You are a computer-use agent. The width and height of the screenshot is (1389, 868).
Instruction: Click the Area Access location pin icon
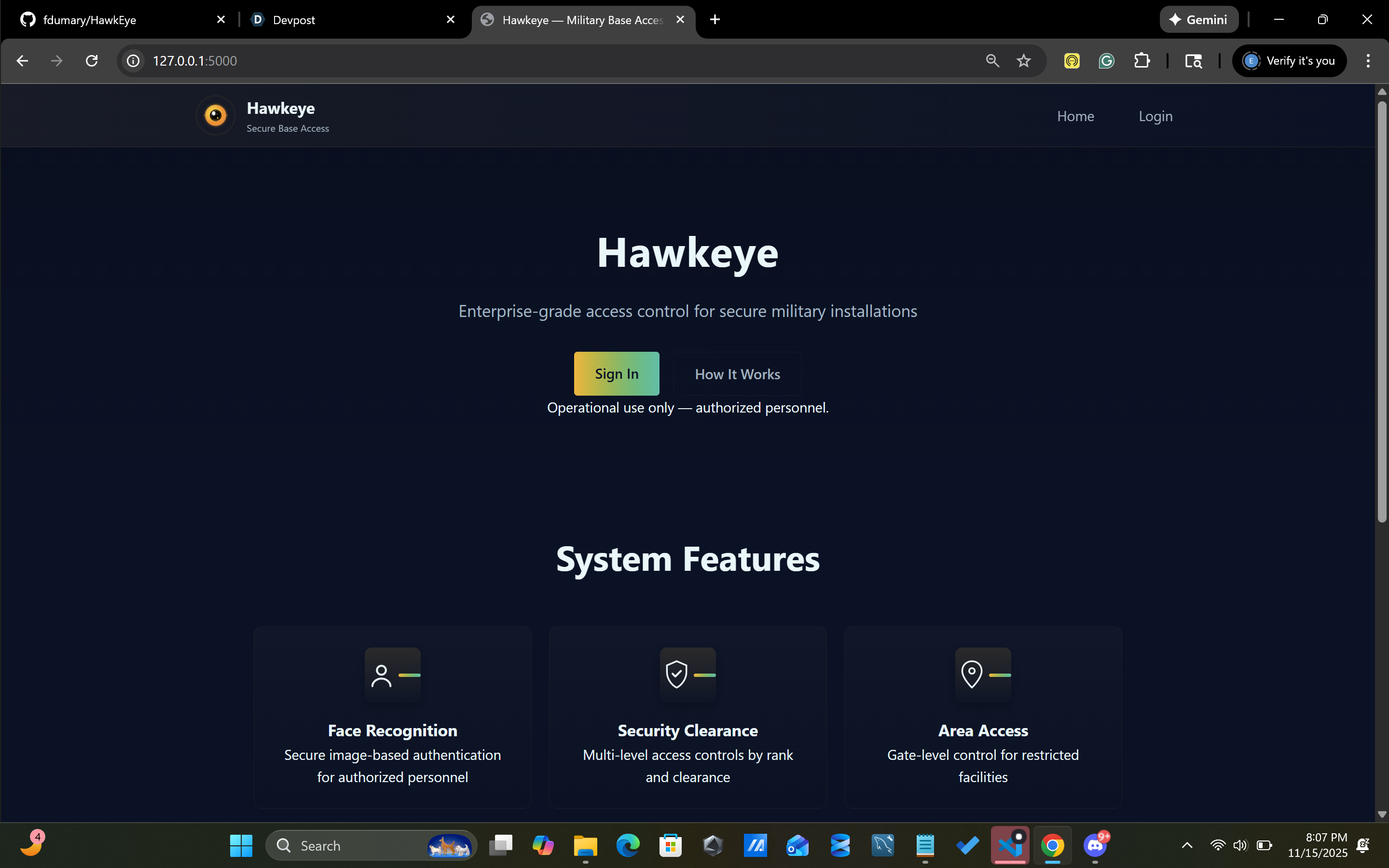pos(972,674)
